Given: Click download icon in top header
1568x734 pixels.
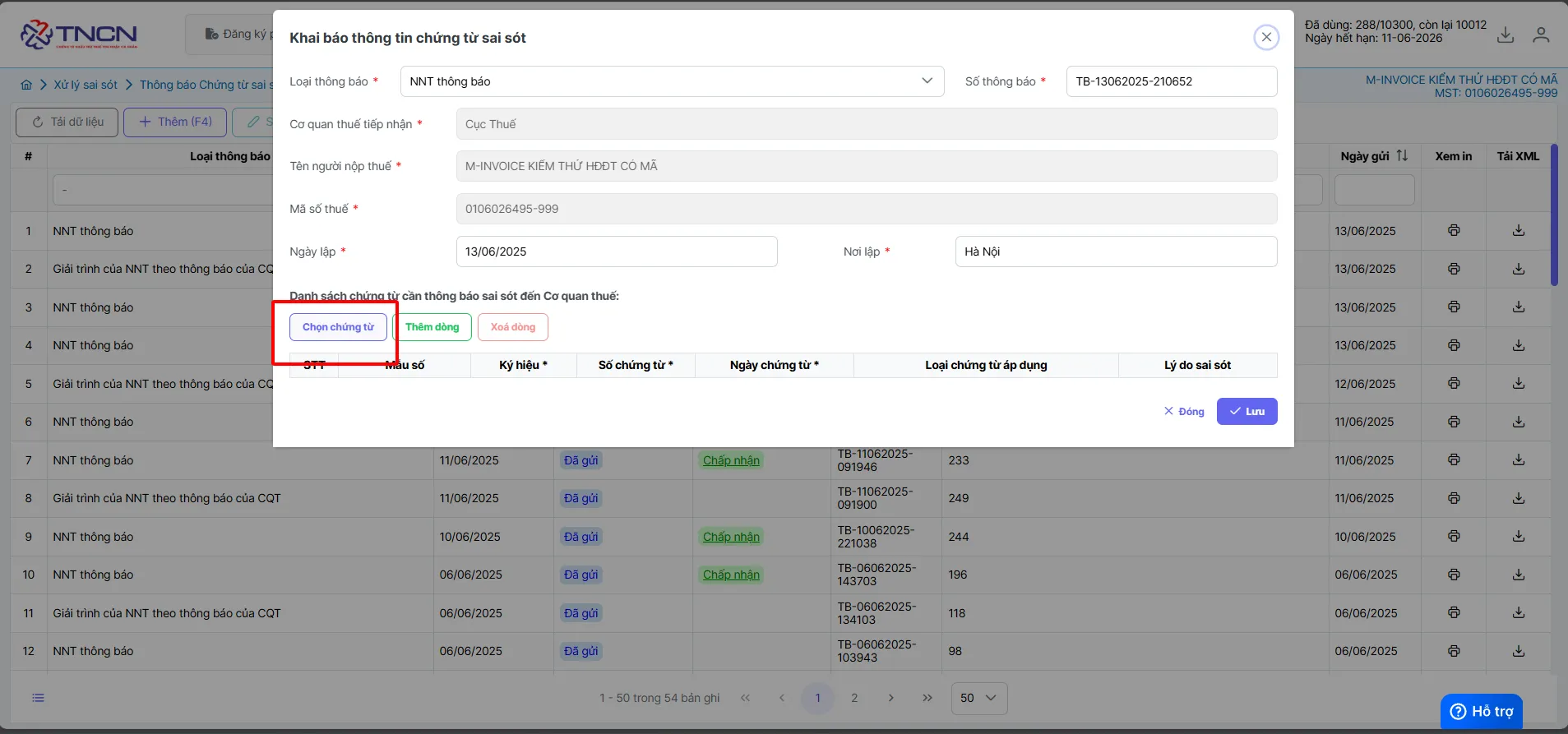Looking at the screenshot, I should [1506, 35].
